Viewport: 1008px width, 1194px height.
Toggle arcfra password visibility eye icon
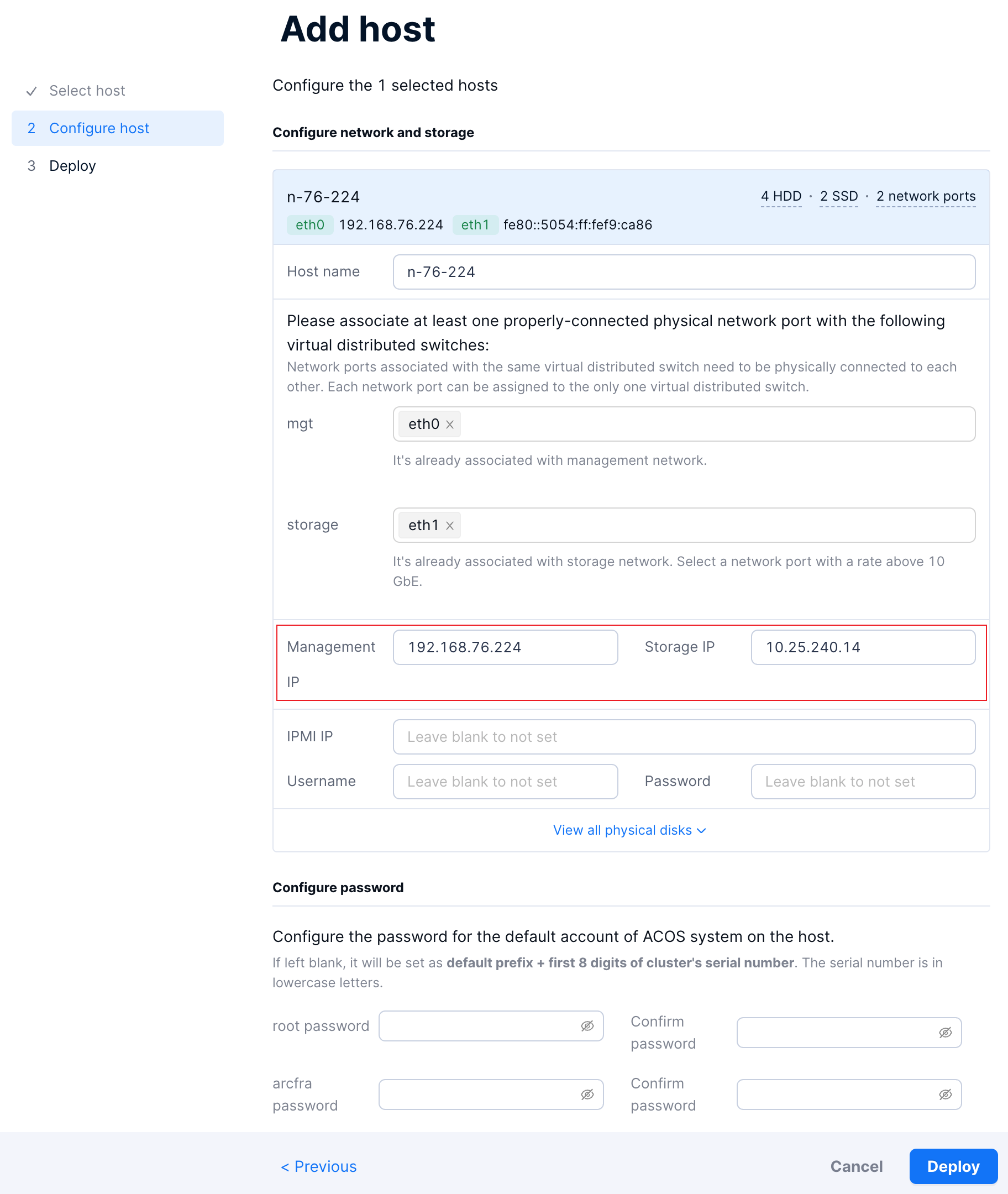[587, 1094]
